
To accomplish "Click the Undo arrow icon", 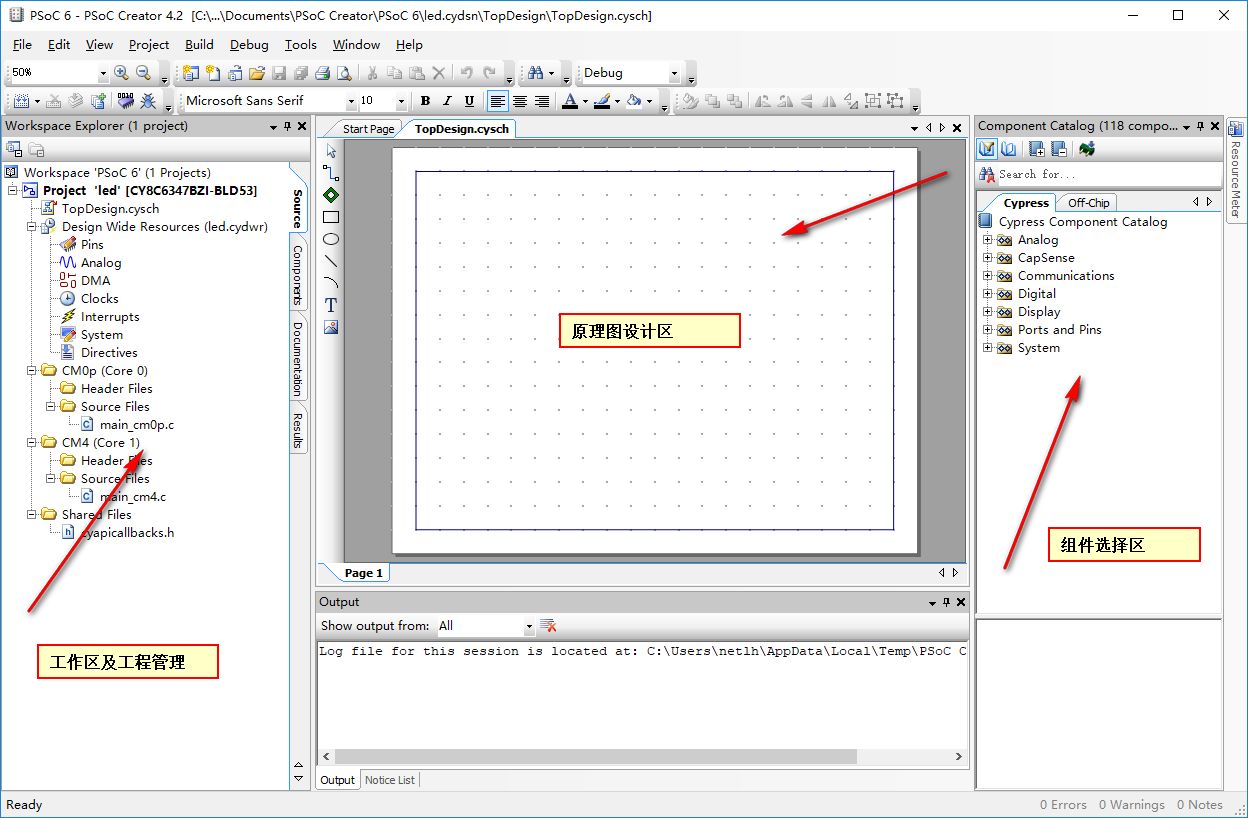I will [x=466, y=73].
